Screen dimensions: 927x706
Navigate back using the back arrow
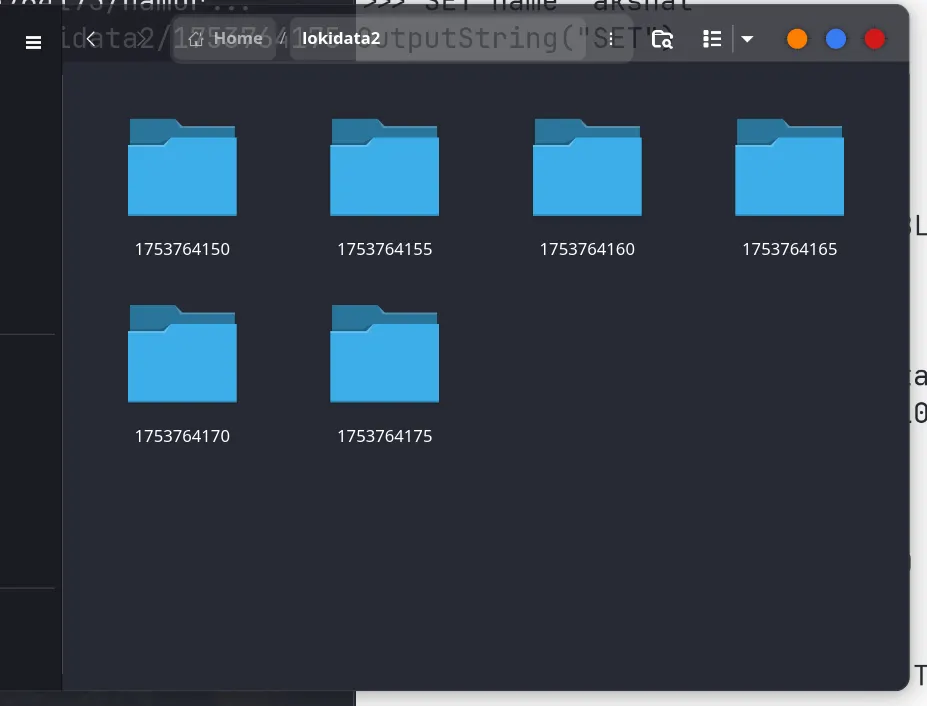point(91,38)
